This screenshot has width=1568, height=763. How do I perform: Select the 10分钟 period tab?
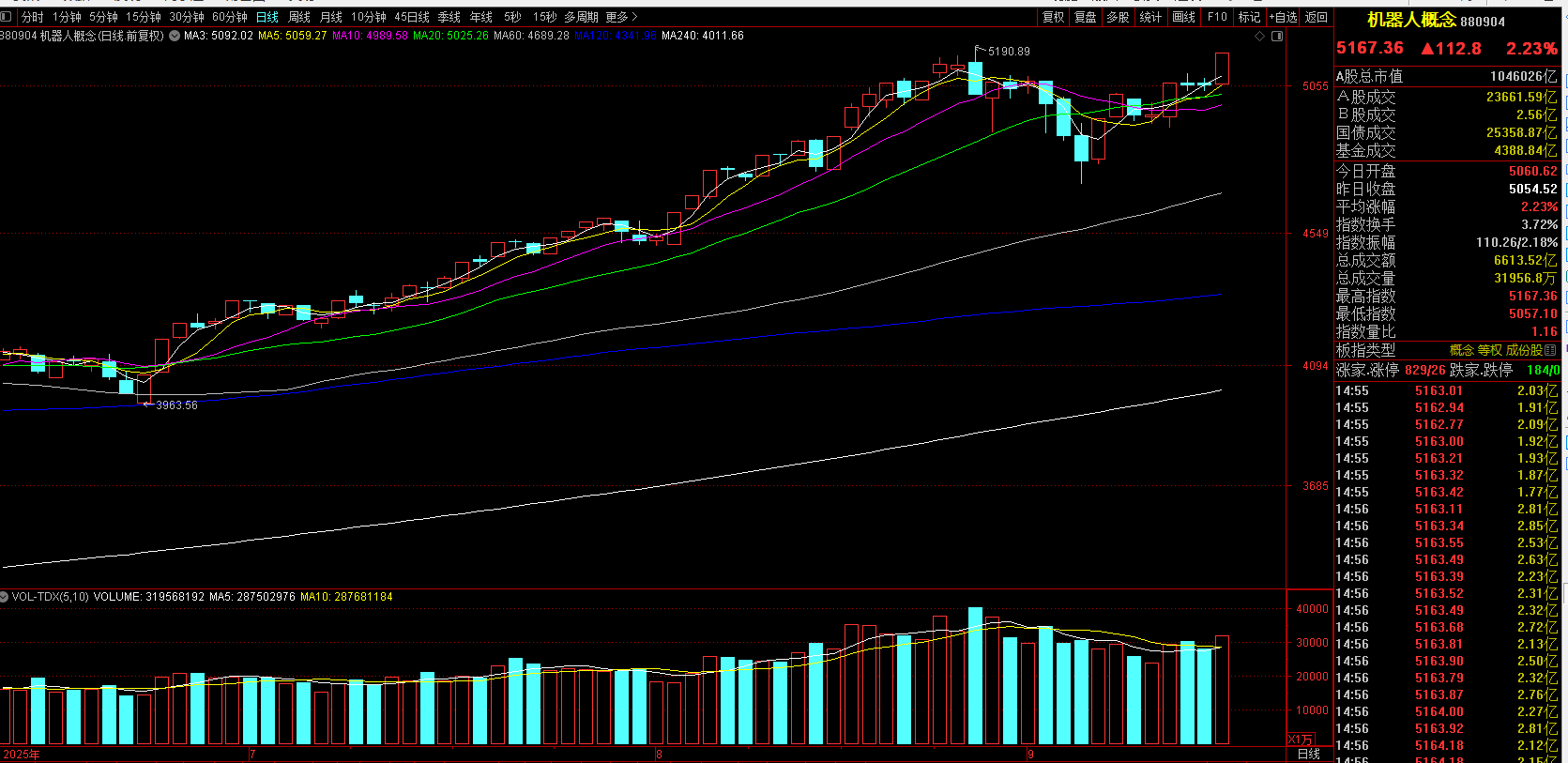click(369, 17)
